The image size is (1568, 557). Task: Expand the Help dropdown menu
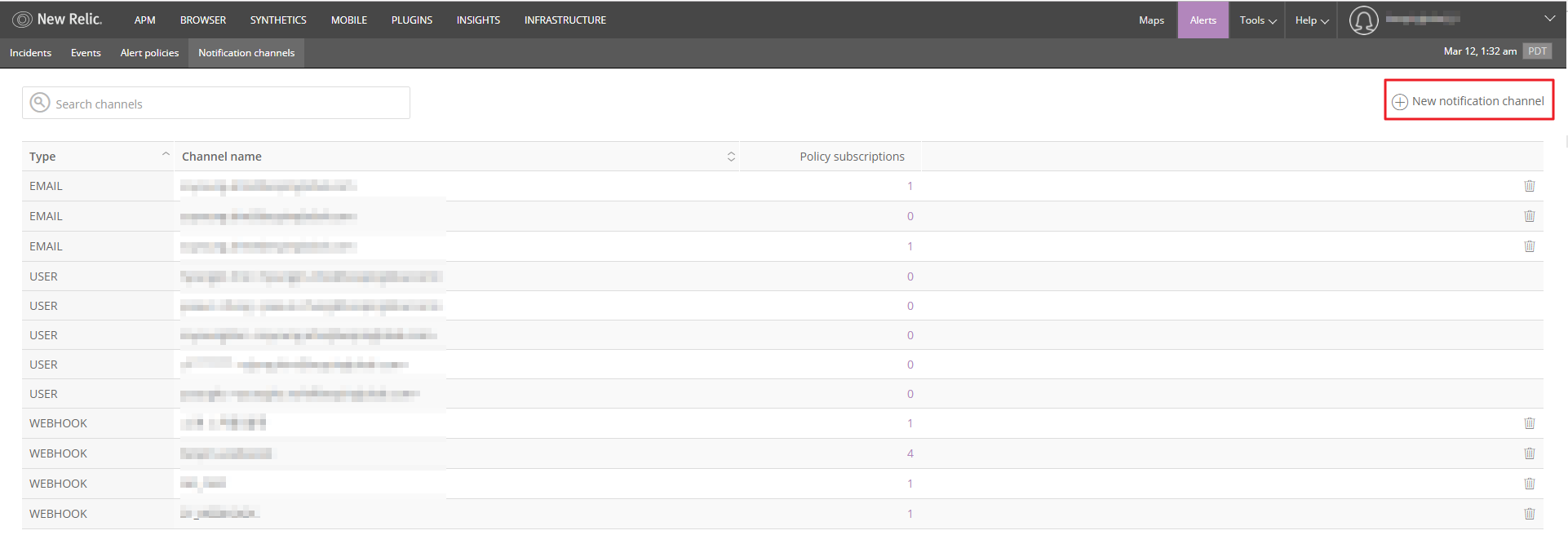1312,20
